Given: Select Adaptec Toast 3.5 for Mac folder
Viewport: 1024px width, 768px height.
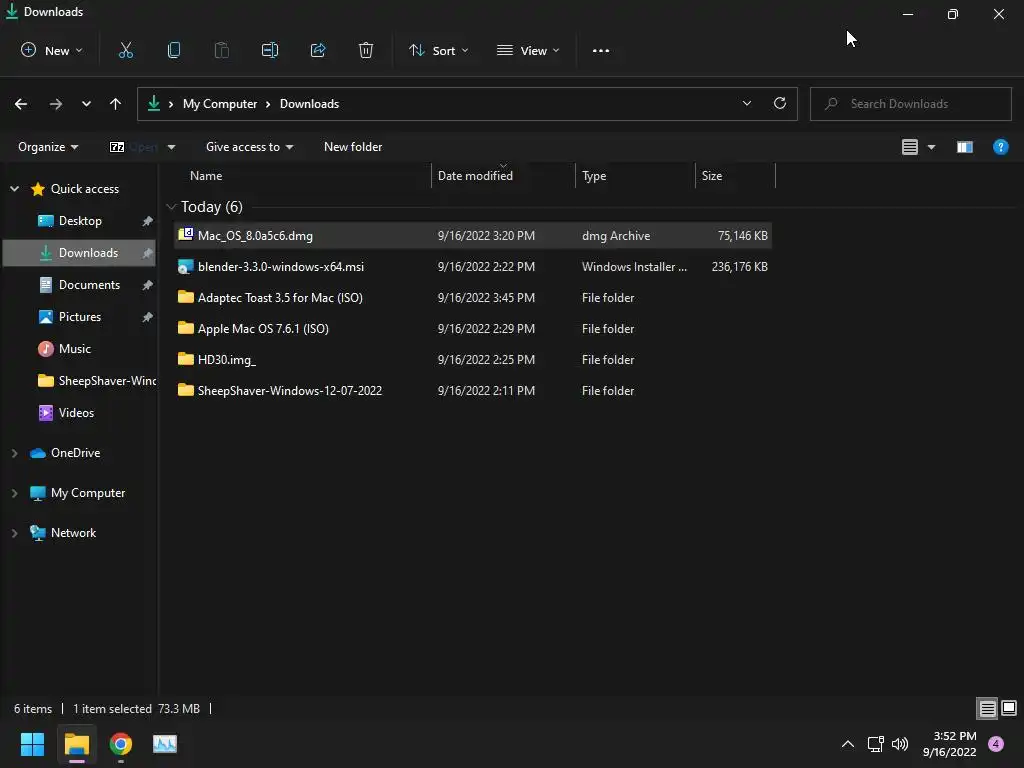Looking at the screenshot, I should (473, 298).
